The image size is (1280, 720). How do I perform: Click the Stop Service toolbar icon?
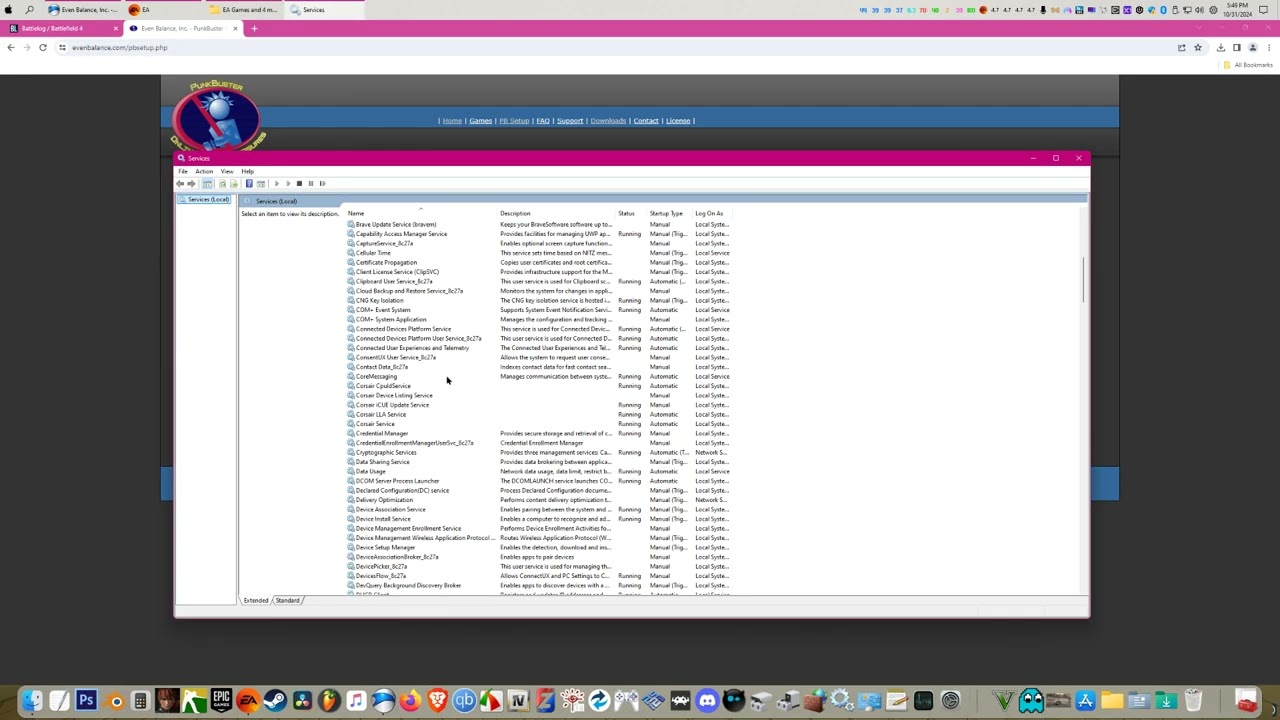point(299,184)
